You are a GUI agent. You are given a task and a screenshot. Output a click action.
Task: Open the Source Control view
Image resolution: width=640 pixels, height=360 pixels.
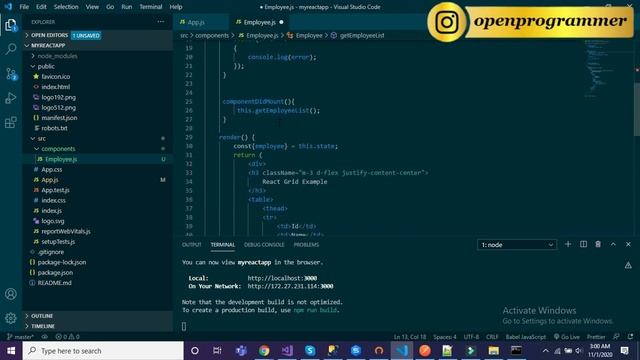(11, 74)
